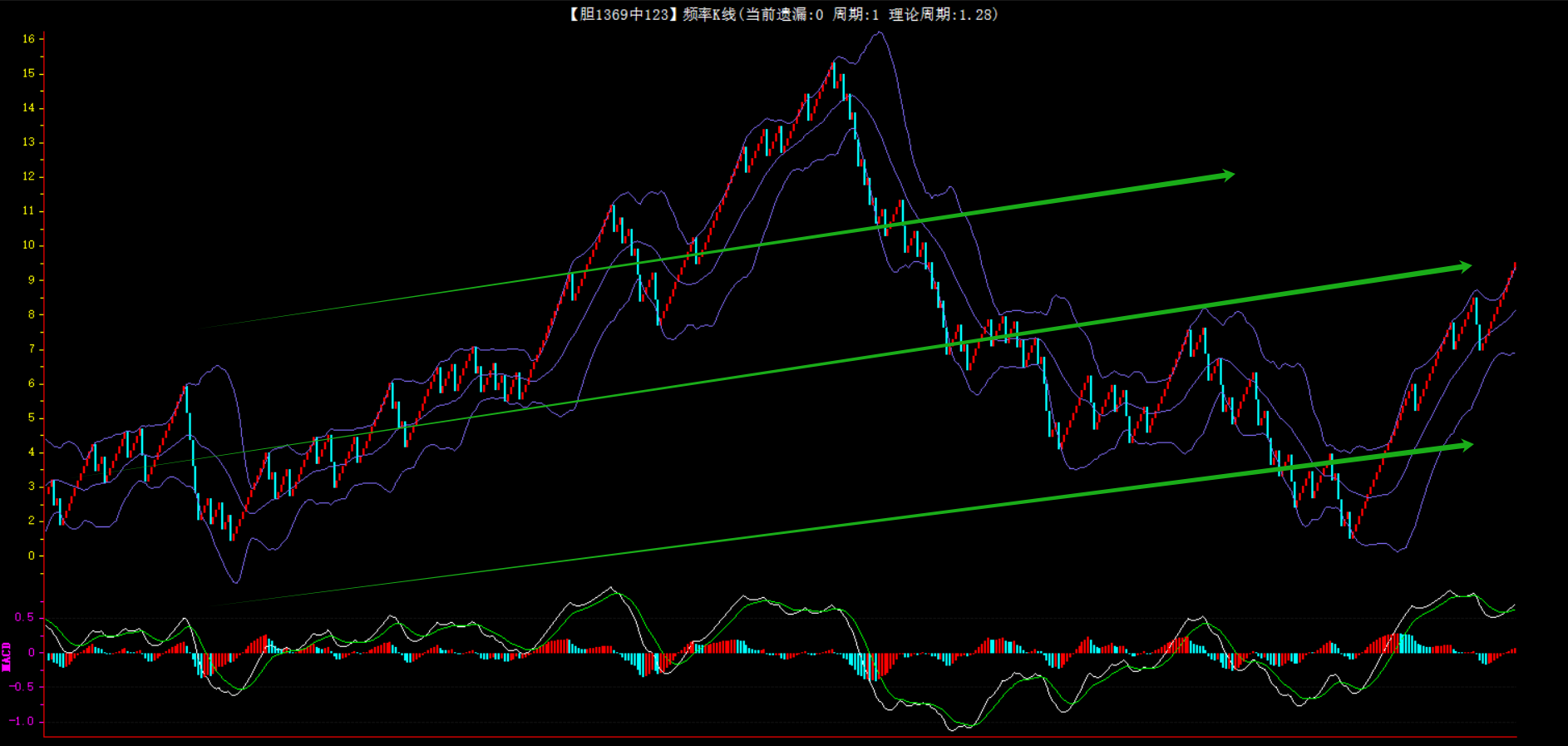This screenshot has width=1568, height=746.
Task: Click the deepest MACD line trough near -1.0
Action: click(953, 729)
